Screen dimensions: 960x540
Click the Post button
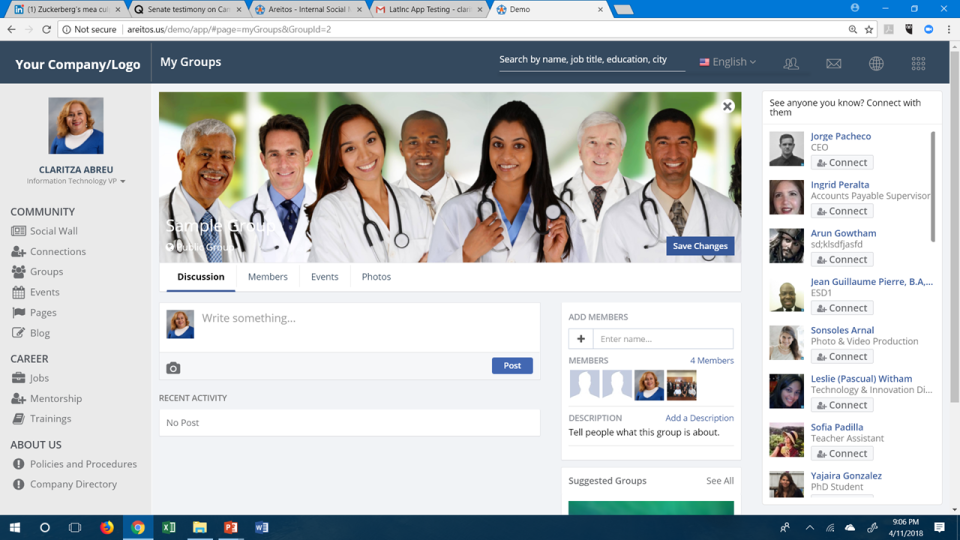point(512,366)
